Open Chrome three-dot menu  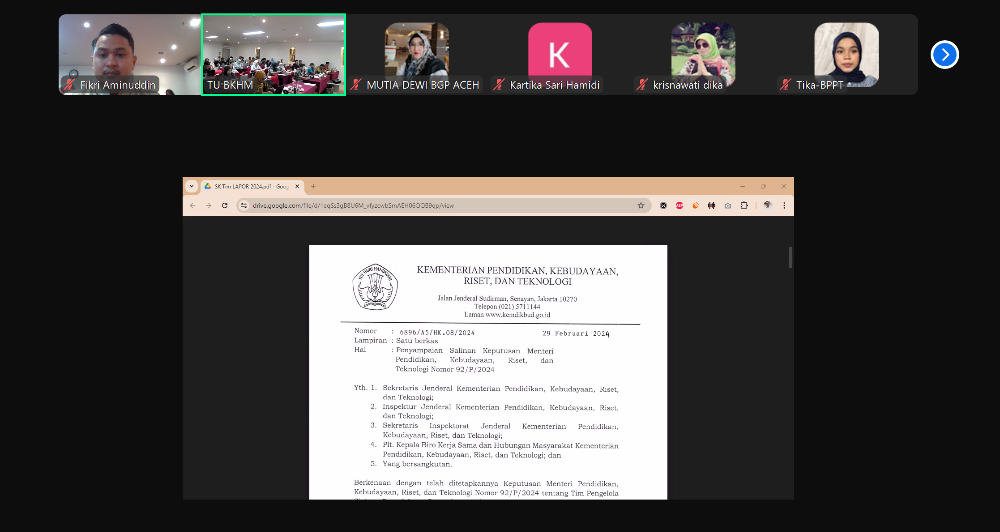click(784, 205)
